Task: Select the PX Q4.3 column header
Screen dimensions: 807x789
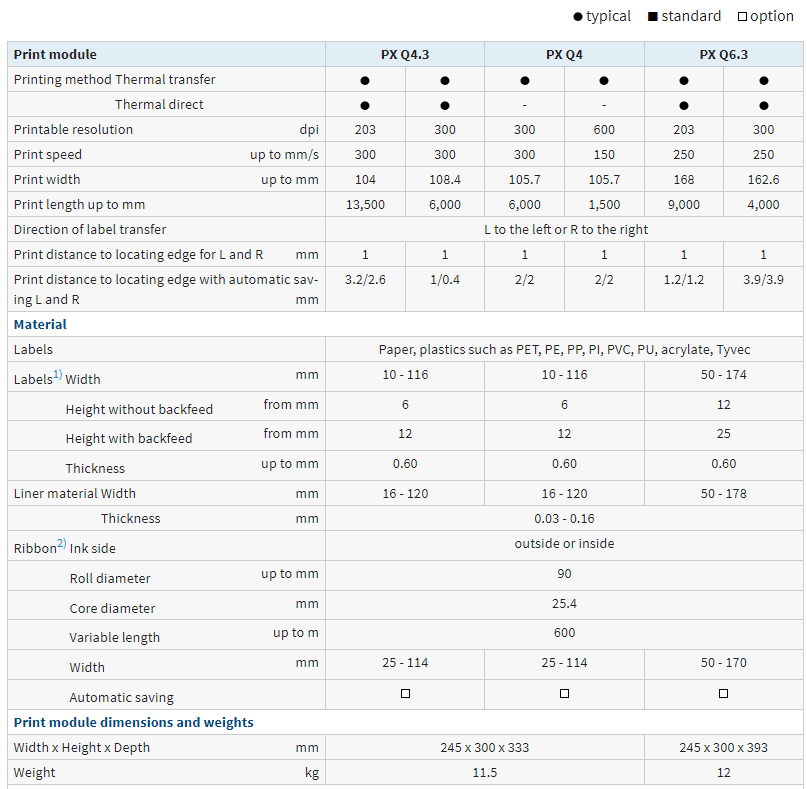Action: coord(405,55)
